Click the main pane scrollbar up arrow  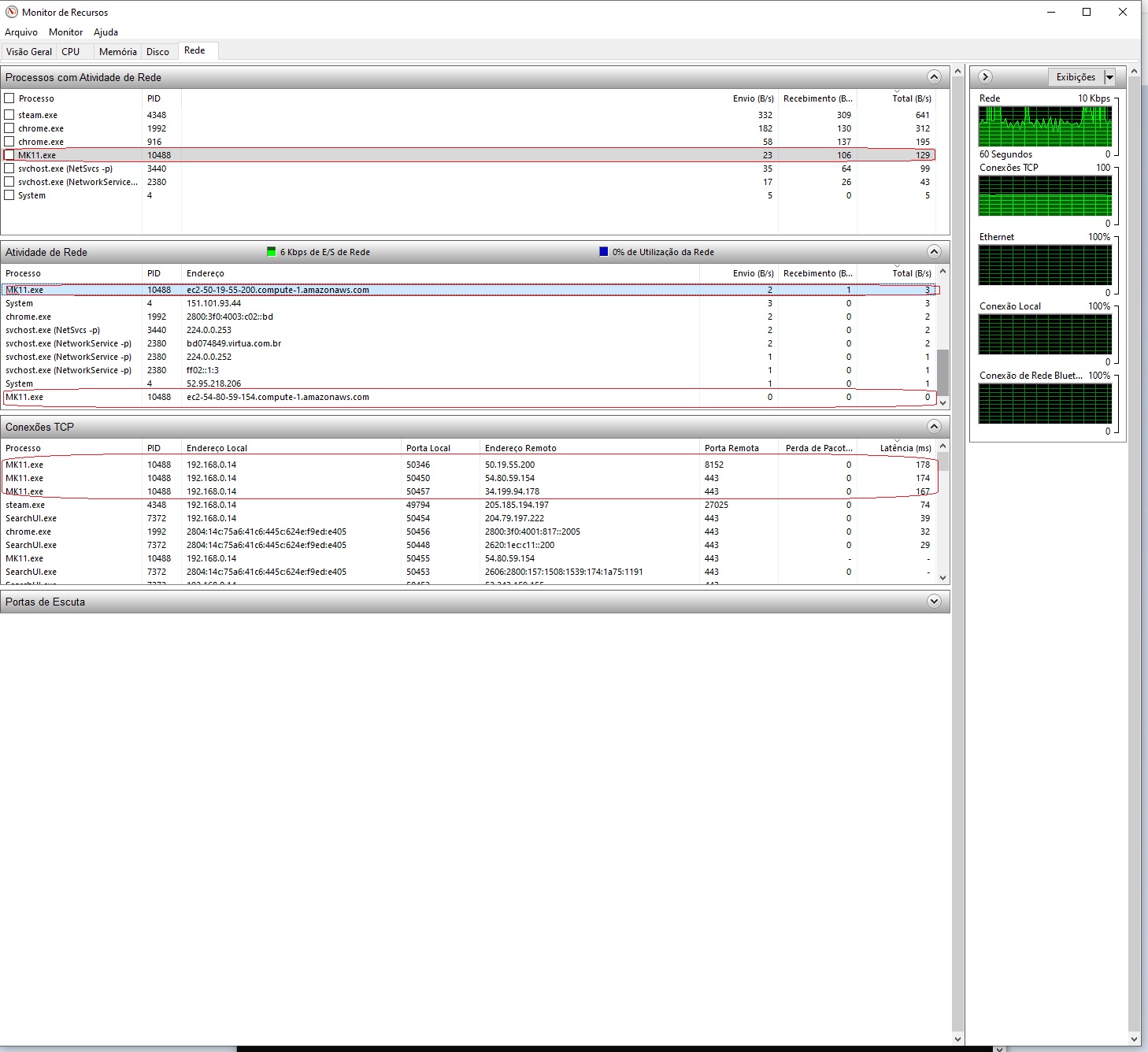tap(957, 72)
